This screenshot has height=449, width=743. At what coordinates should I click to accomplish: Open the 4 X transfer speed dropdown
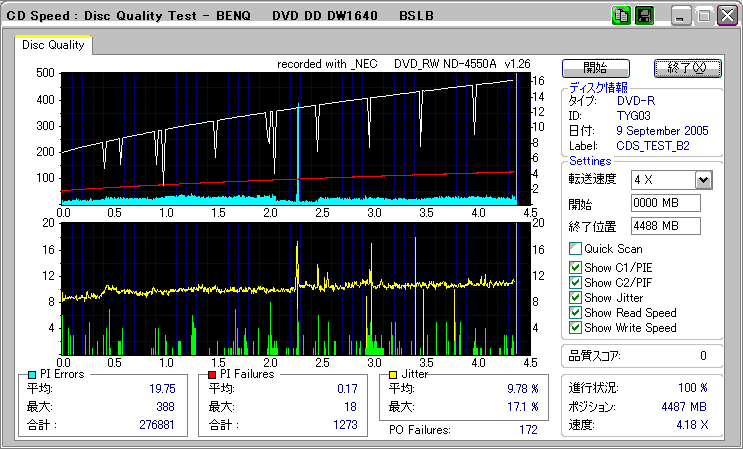point(703,180)
